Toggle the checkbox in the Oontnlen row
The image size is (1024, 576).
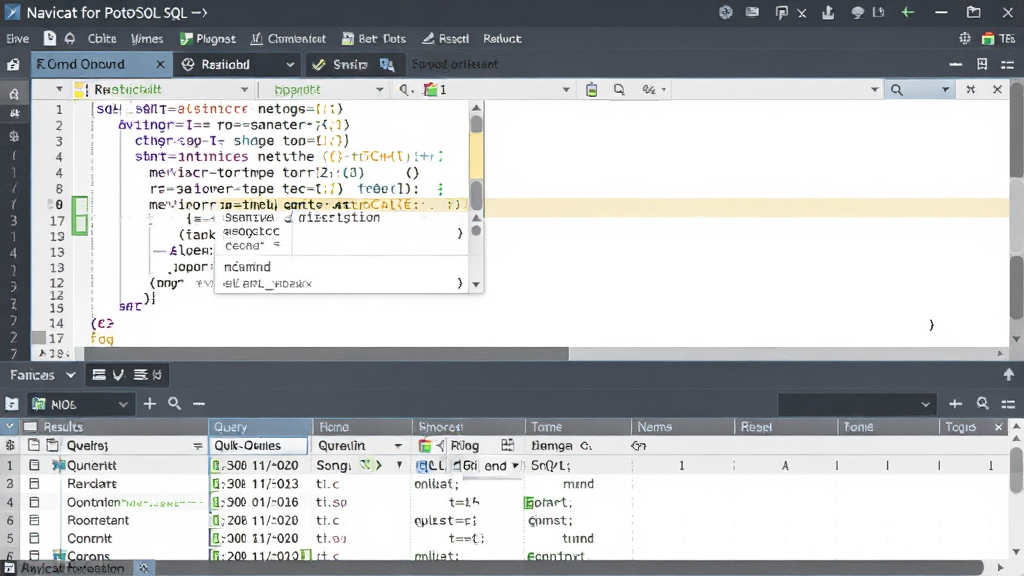pyautogui.click(x=34, y=502)
